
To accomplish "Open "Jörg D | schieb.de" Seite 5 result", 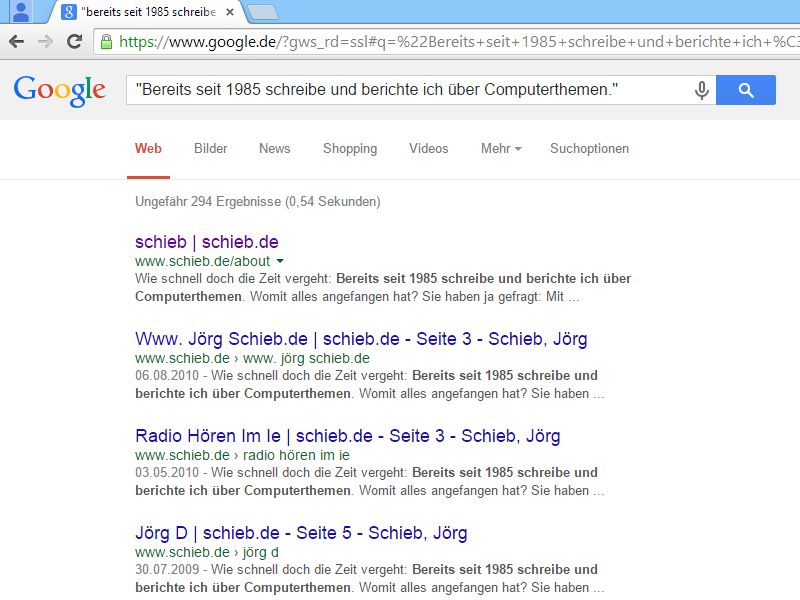I will tap(301, 533).
